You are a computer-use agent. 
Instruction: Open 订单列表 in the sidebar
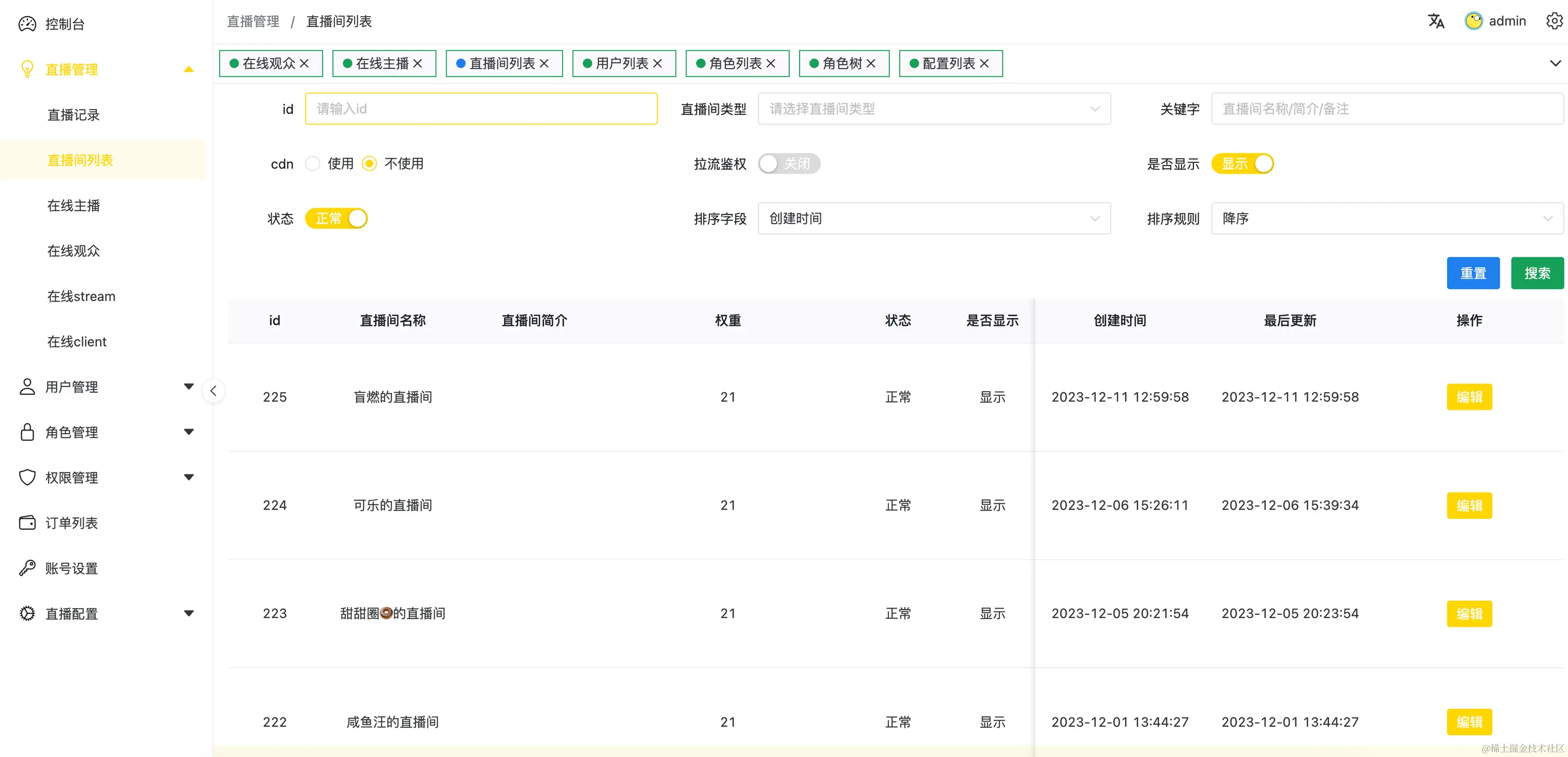tap(71, 522)
